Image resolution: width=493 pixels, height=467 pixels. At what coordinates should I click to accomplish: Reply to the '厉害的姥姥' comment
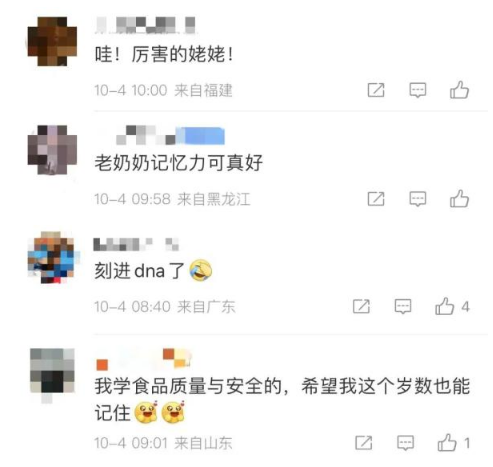[418, 90]
